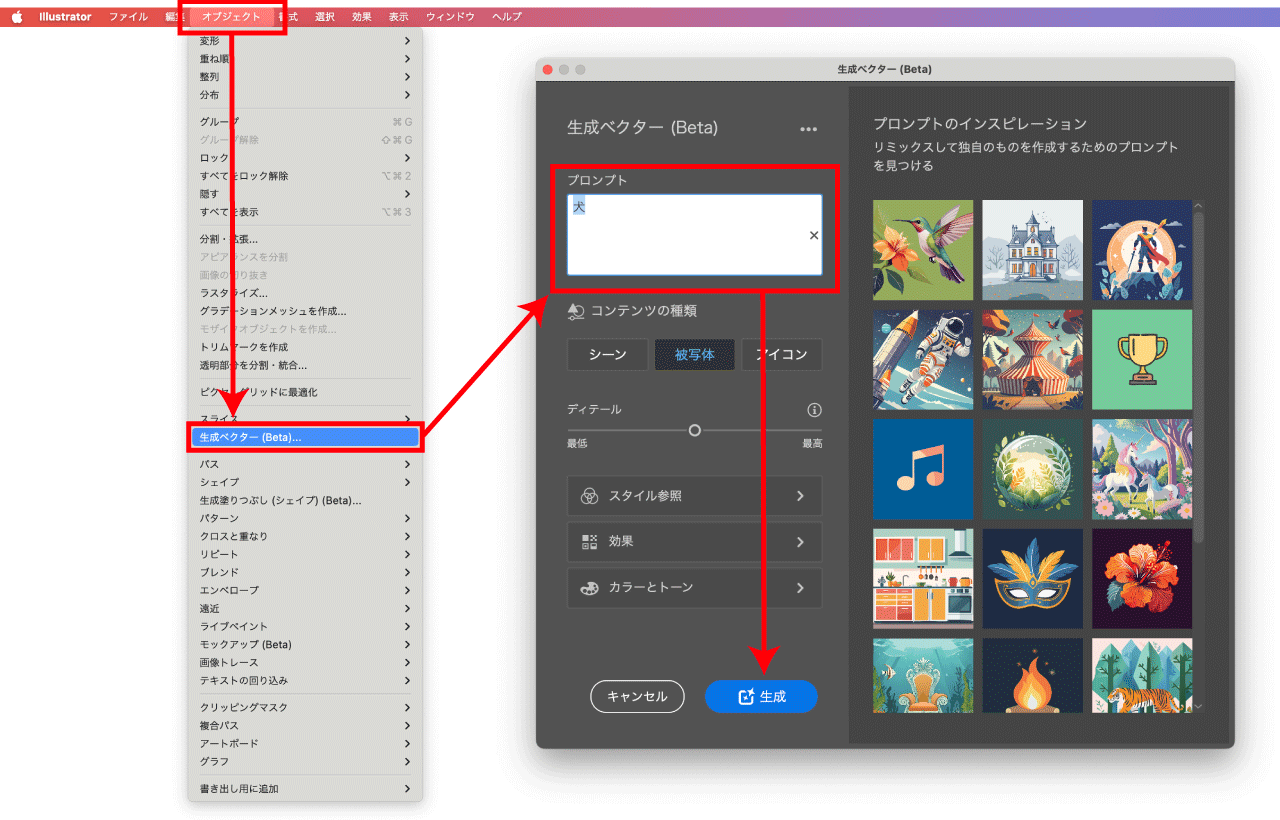Open the オブジェクト menu in menu bar
Image resolution: width=1280 pixels, height=820 pixels.
point(231,17)
